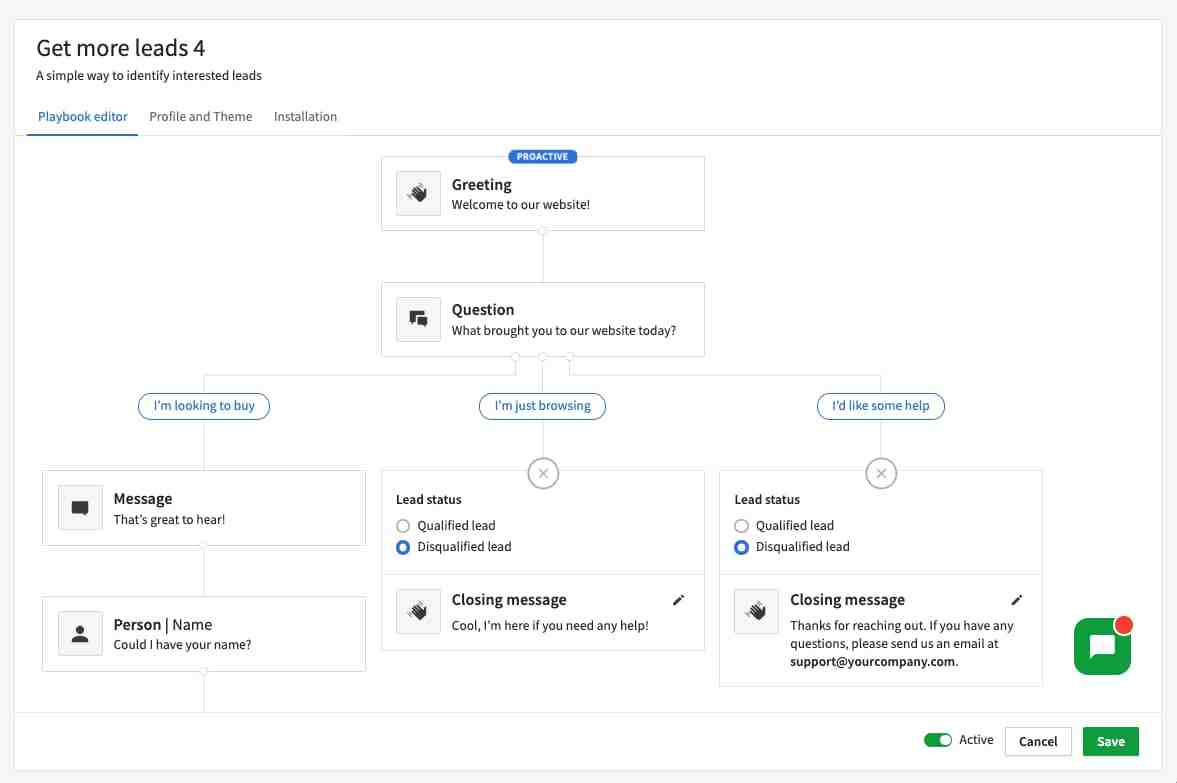
Task: Click the hand icon on the rightmost Closing message
Action: click(755, 610)
